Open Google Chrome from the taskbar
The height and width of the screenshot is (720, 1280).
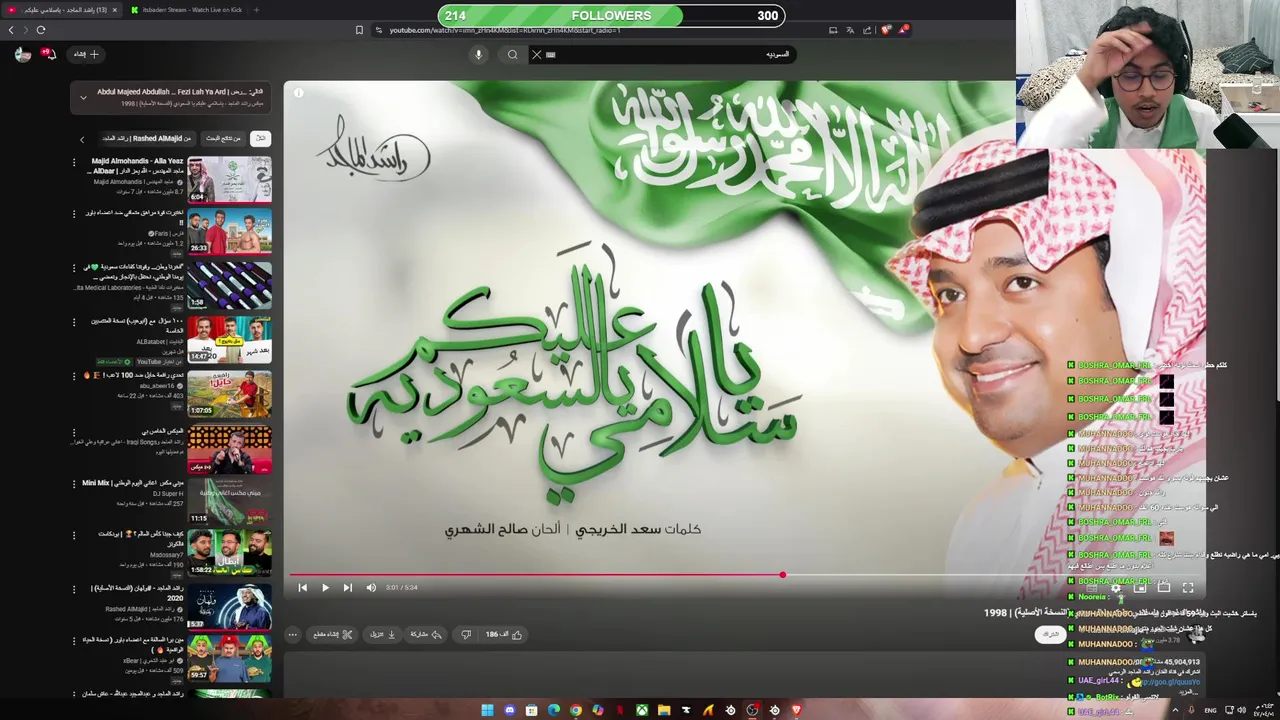[x=575, y=710]
